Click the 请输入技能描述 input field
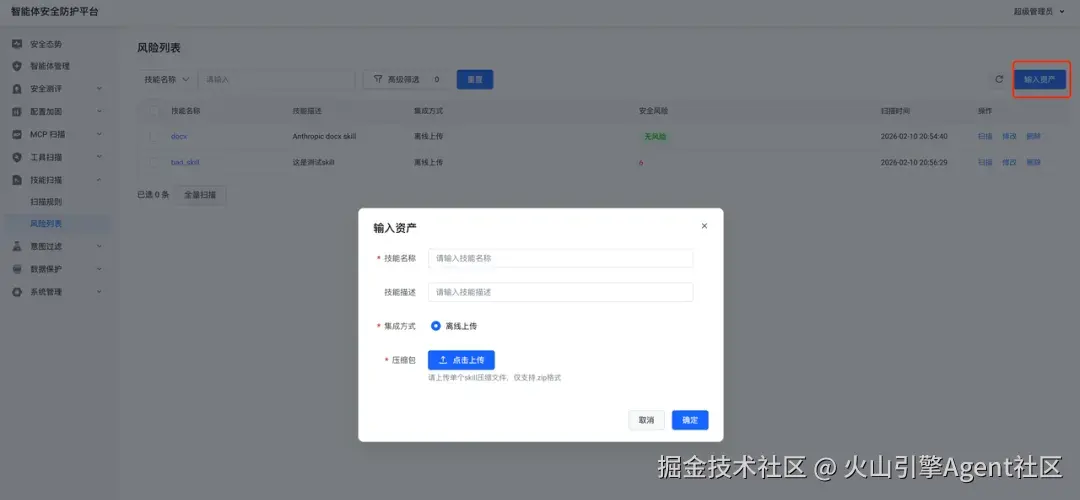The width and height of the screenshot is (1080, 500). (x=561, y=292)
